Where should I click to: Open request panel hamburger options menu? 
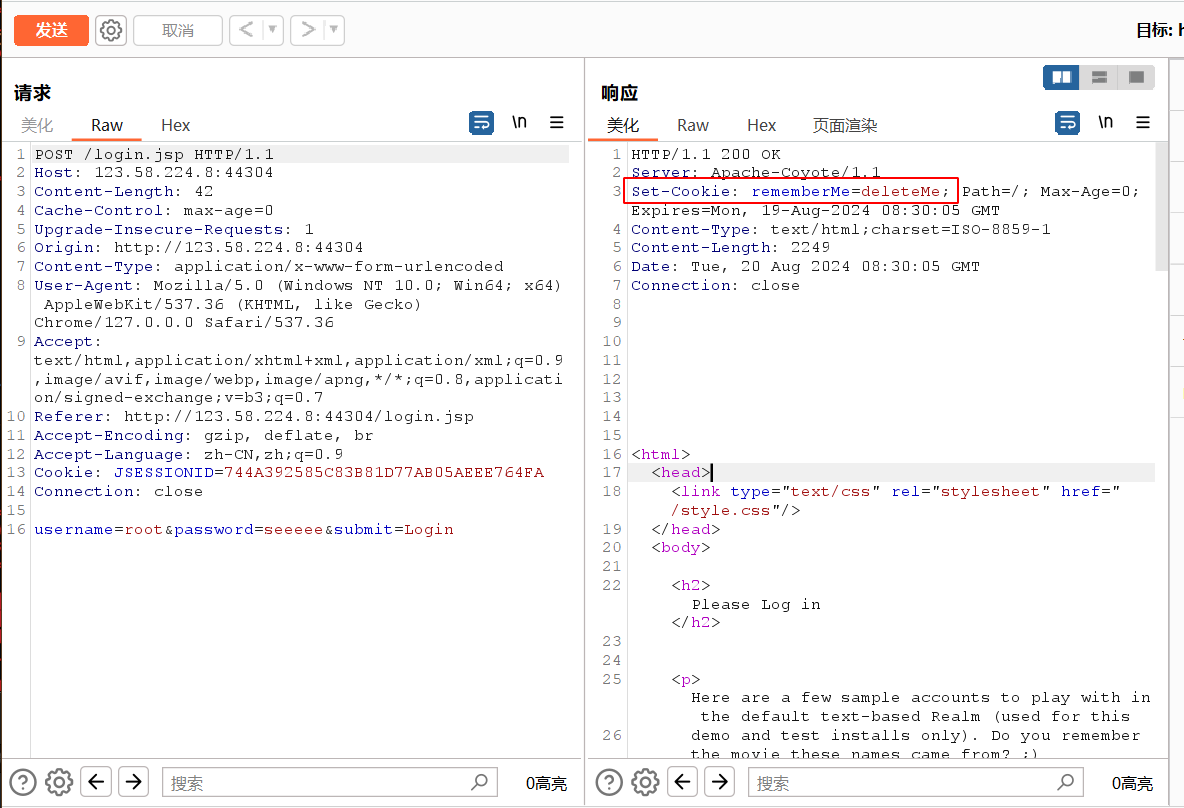(x=557, y=123)
